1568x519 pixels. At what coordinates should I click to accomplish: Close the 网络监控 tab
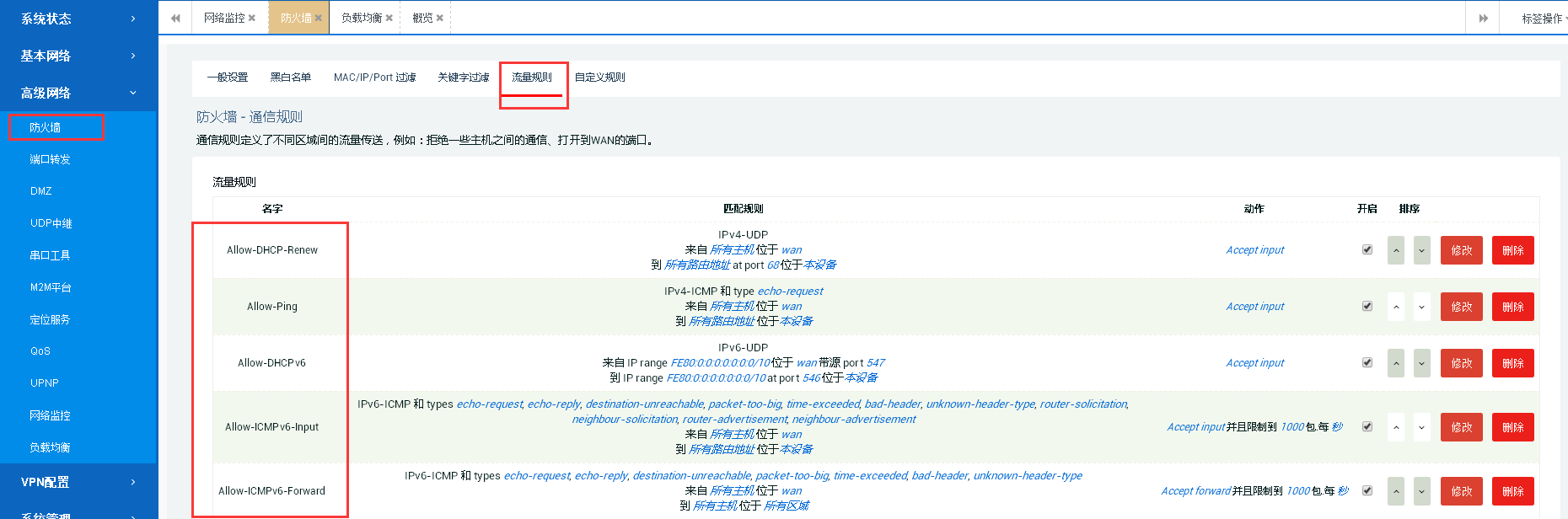click(252, 18)
